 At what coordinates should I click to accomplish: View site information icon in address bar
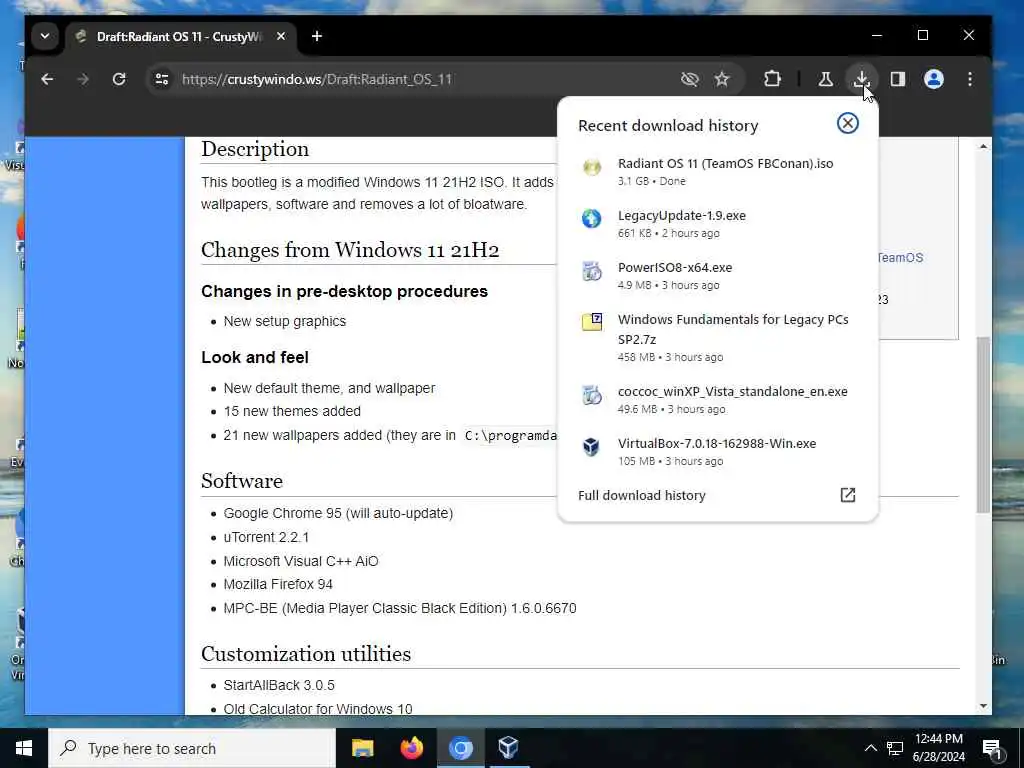(162, 79)
